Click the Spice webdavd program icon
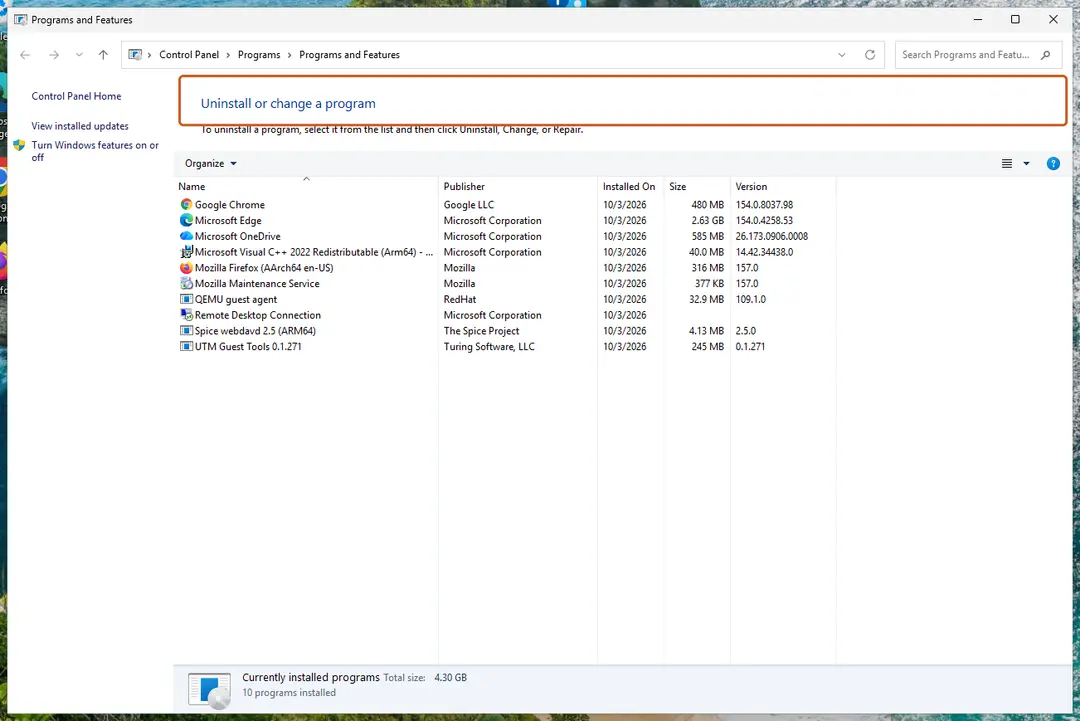Image resolution: width=1080 pixels, height=721 pixels. pyautogui.click(x=186, y=331)
